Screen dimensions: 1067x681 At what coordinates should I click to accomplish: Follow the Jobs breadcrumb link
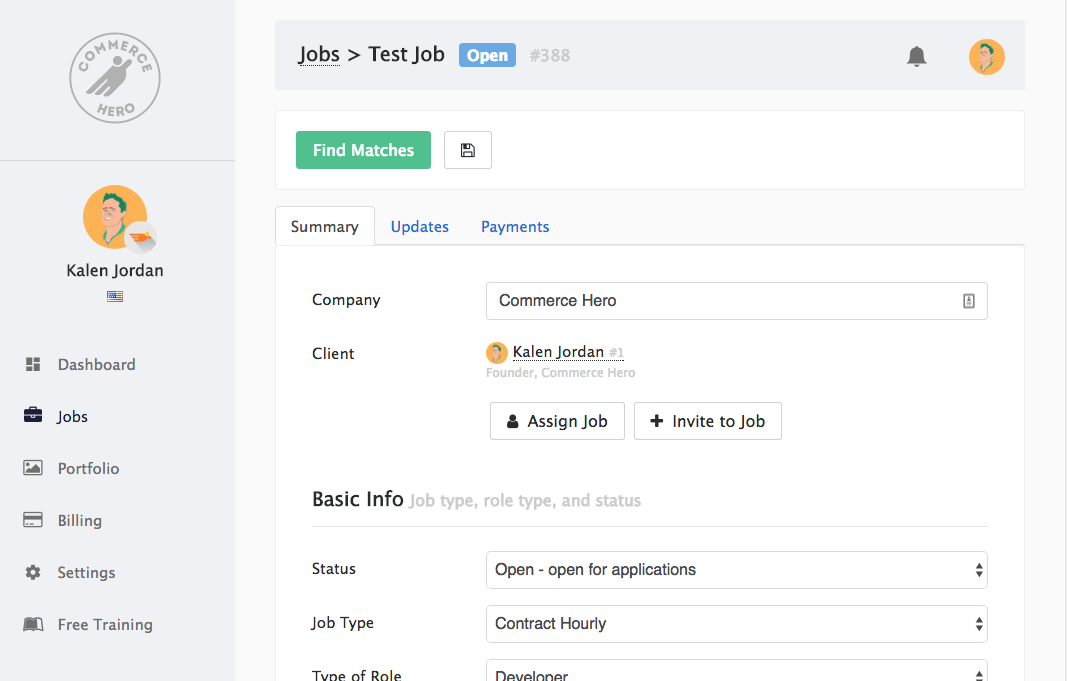click(x=318, y=54)
